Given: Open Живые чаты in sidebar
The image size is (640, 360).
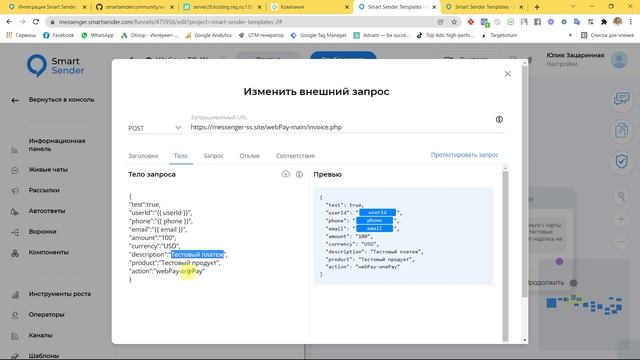Looking at the screenshot, I should 48,169.
